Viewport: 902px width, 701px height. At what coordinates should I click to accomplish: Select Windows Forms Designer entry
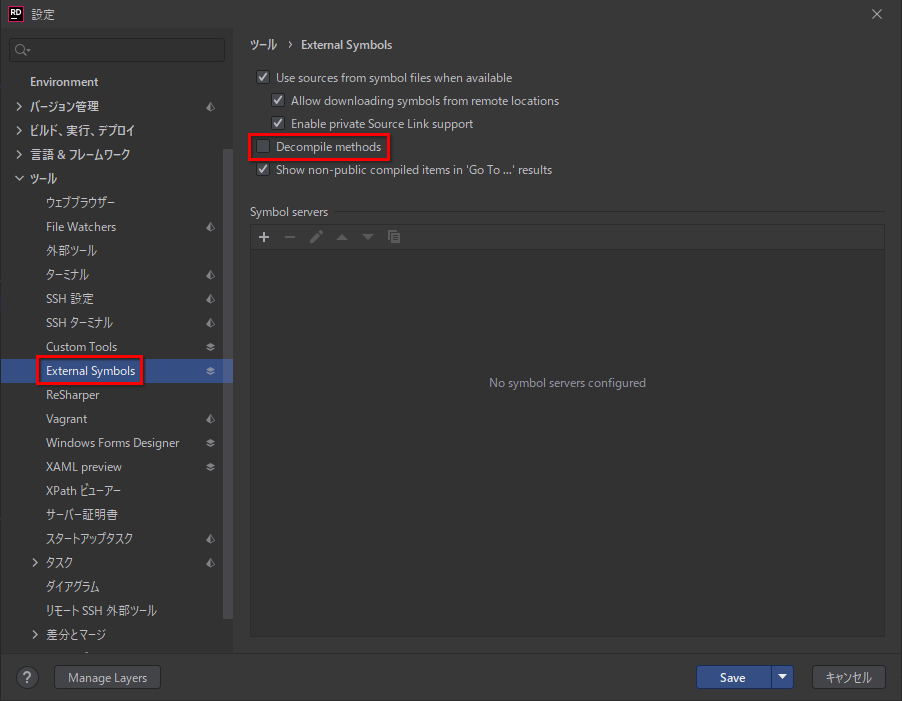(112, 443)
